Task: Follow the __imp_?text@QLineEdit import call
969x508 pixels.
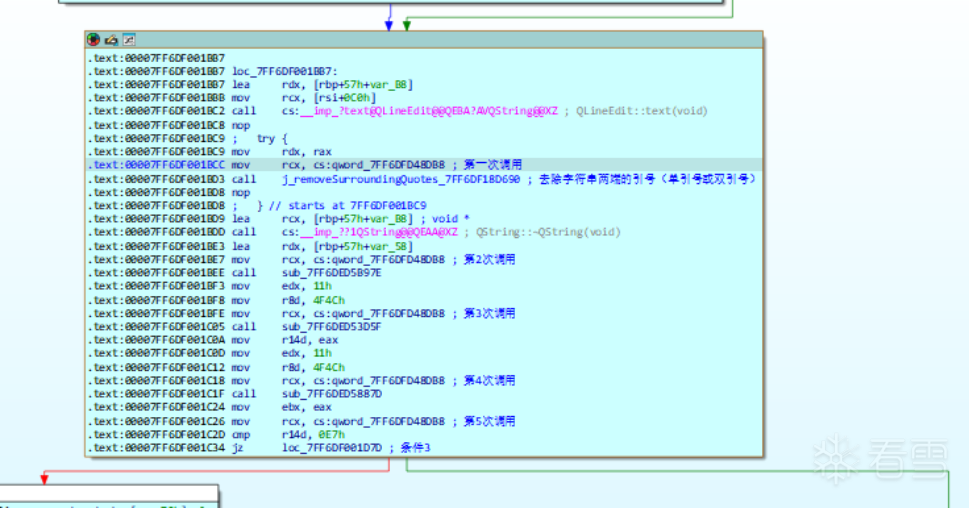Action: [429, 111]
